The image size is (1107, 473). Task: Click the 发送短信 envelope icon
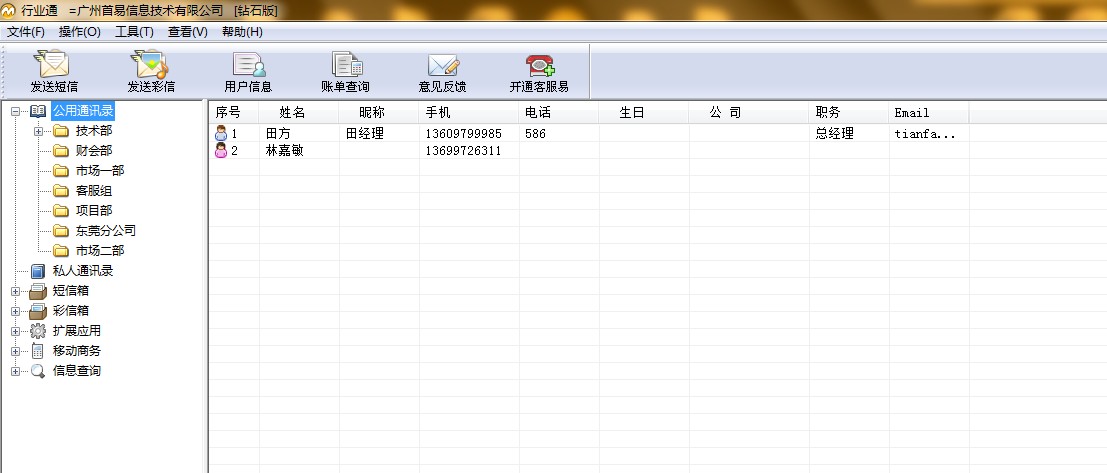pyautogui.click(x=54, y=64)
